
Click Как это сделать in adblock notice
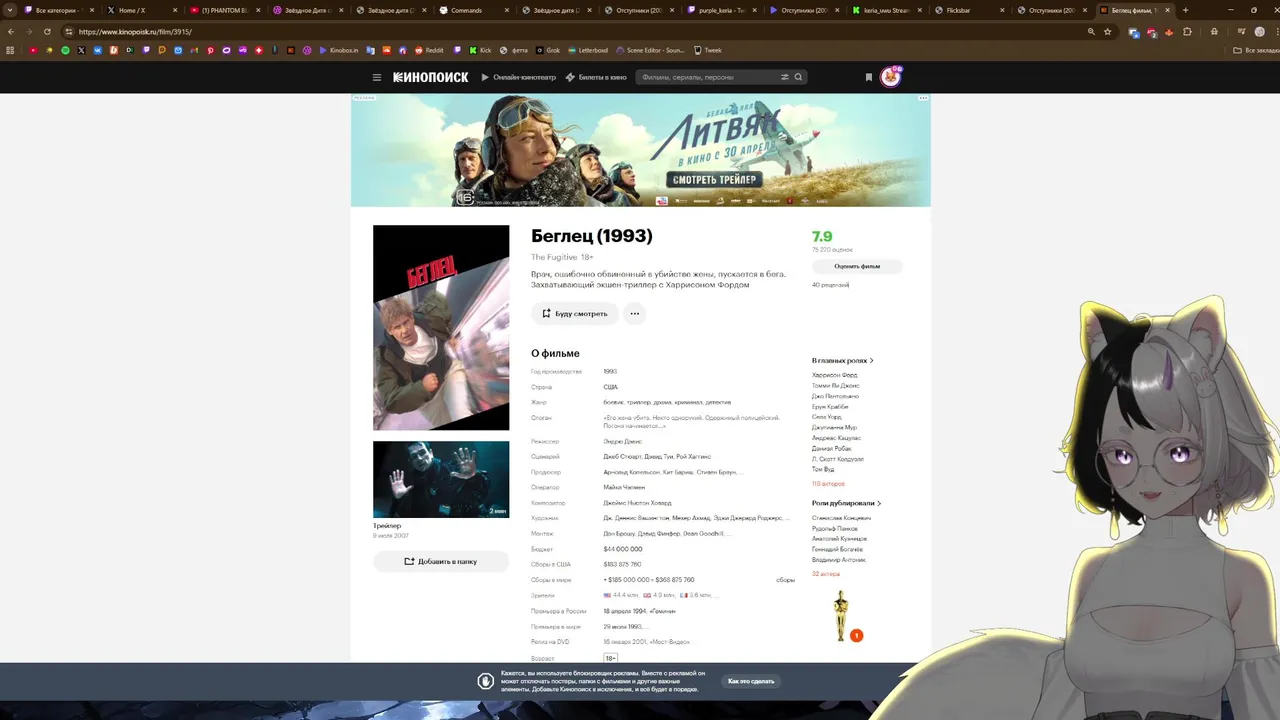[x=751, y=681]
